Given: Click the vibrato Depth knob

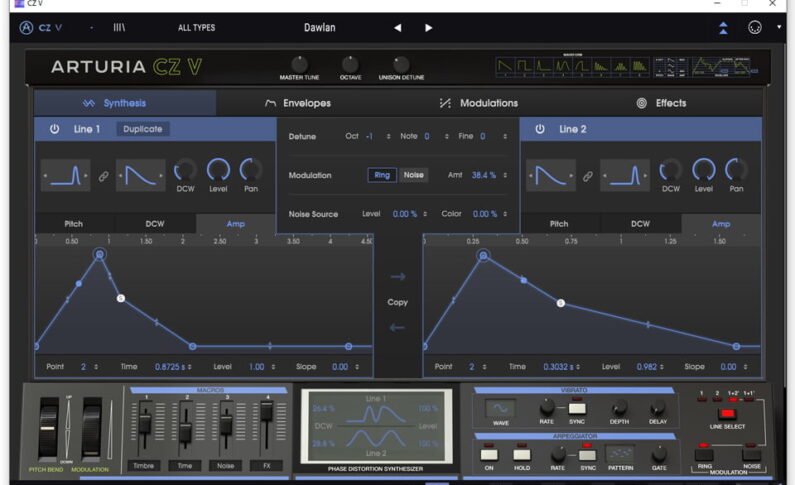Looking at the screenshot, I should (x=619, y=407).
